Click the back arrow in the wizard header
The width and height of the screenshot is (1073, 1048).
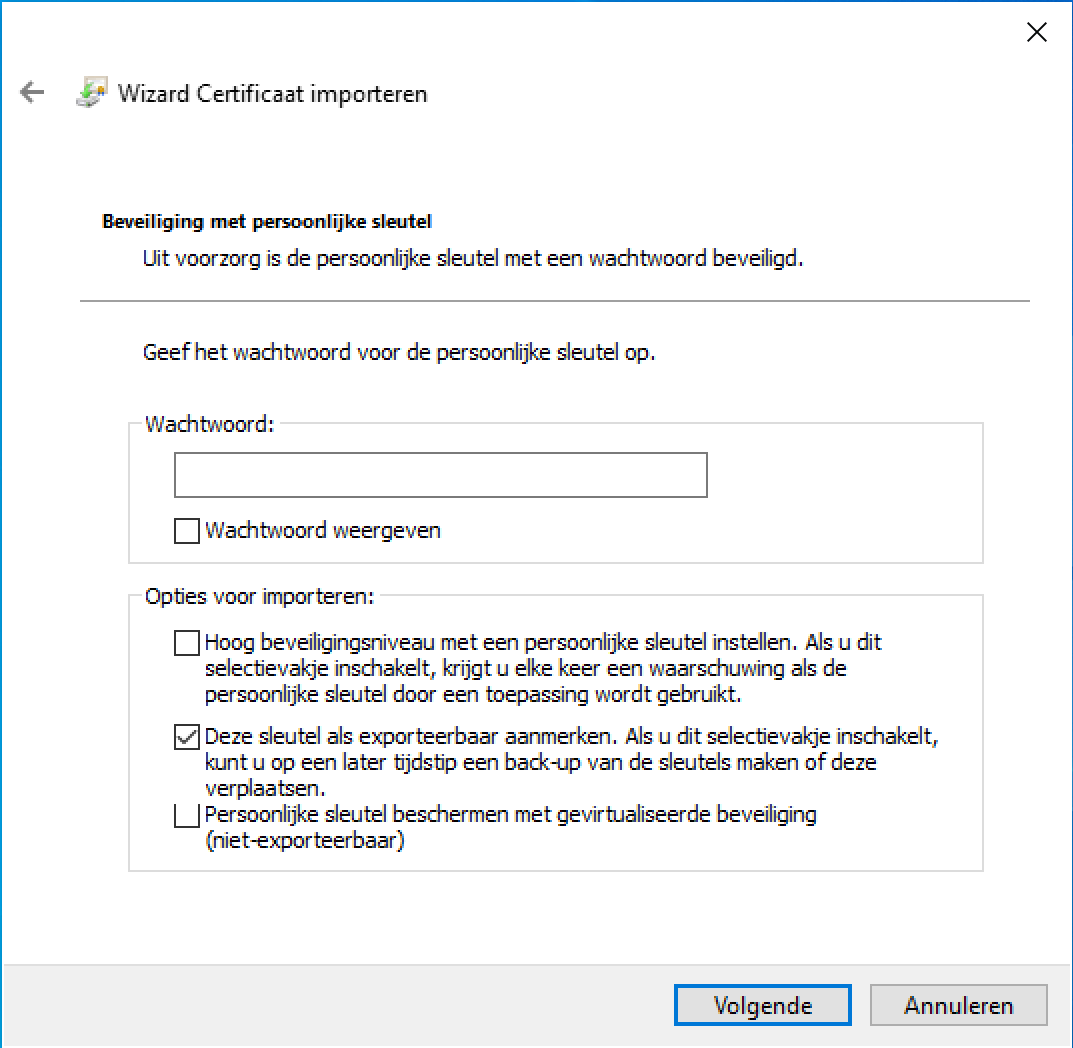33,93
